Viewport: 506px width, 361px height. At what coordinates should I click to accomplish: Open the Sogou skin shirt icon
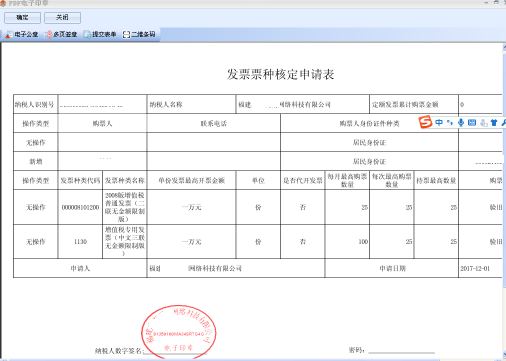pyautogui.click(x=494, y=123)
